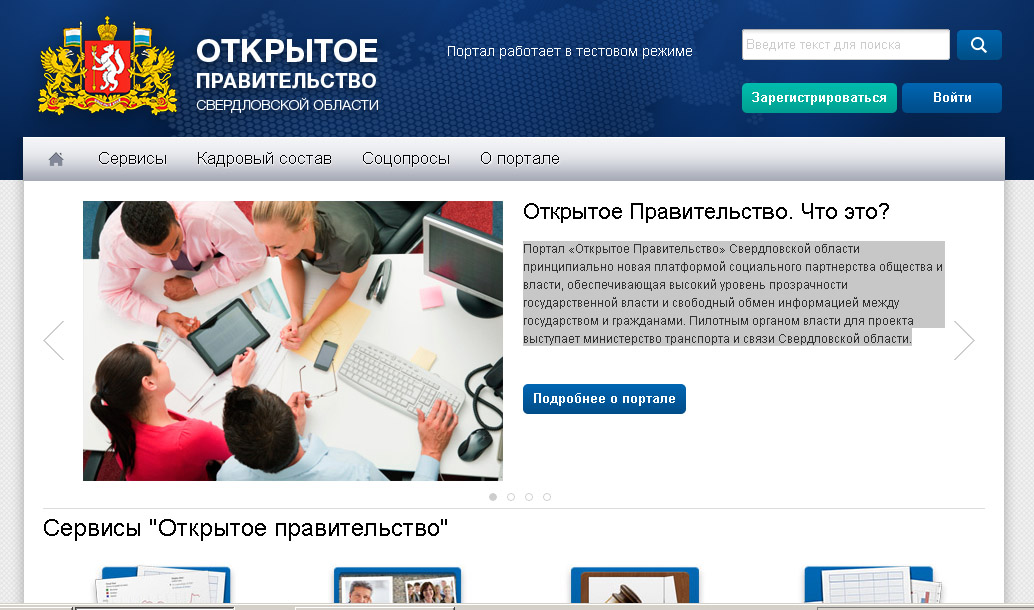The height and width of the screenshot is (610, 1034).
Task: Open the service thumbnail with people photos
Action: (397, 584)
